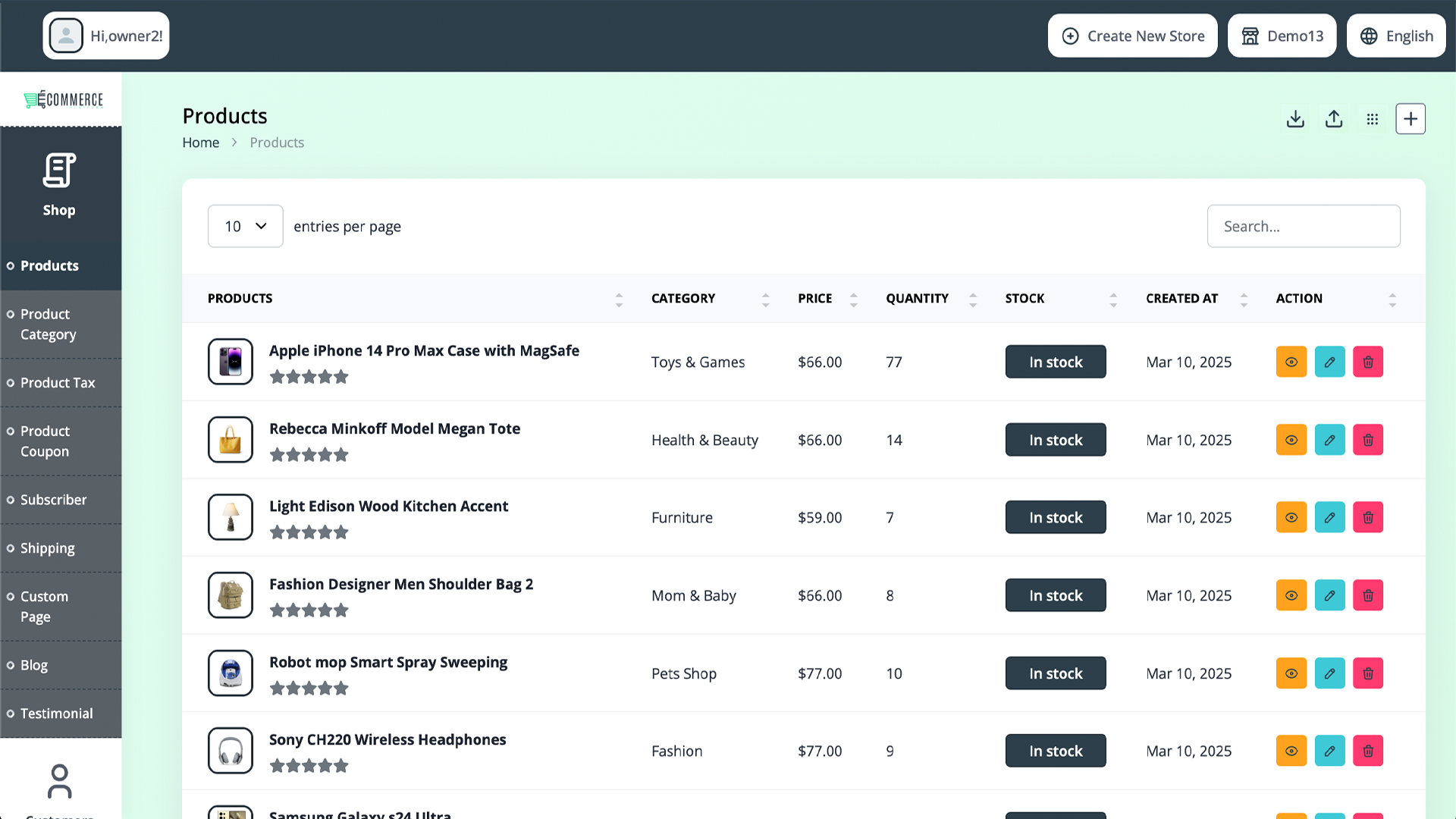Open Robot mop Smart Spray Sweeping title

click(x=388, y=662)
